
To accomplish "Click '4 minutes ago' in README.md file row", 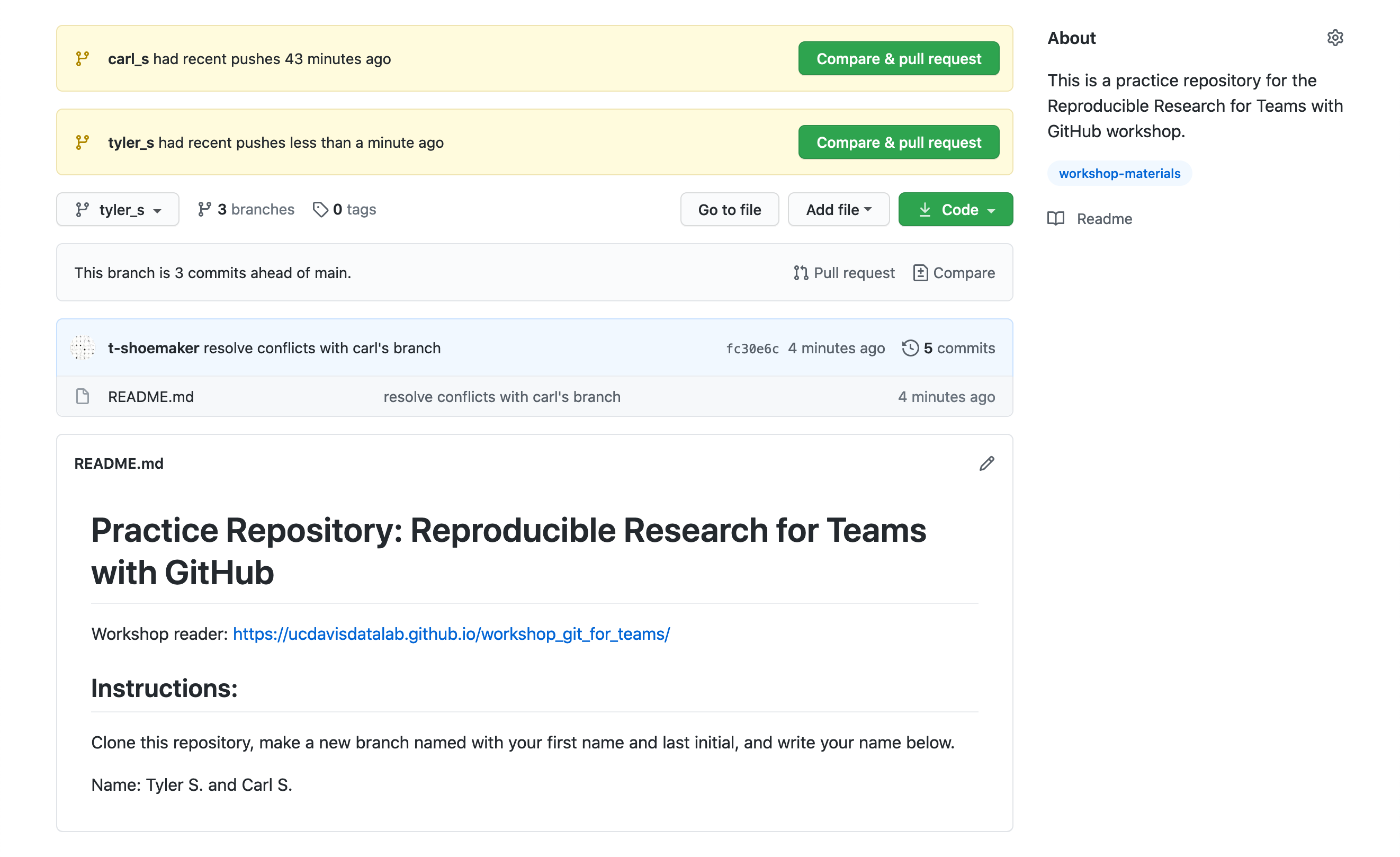I will [947, 397].
